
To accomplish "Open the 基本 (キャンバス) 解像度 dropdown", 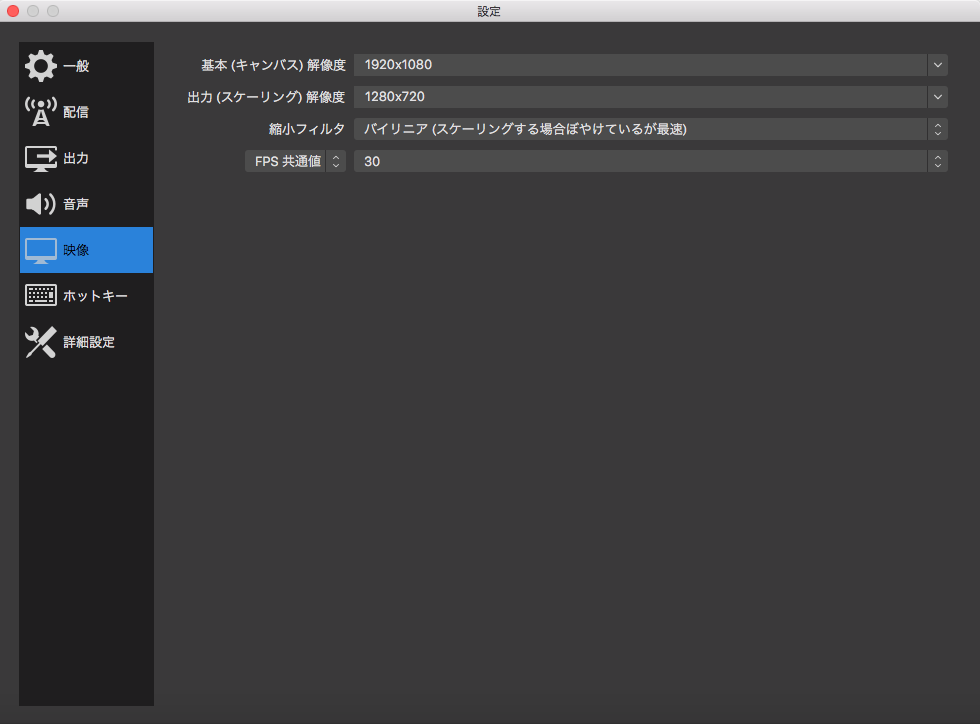I will [938, 64].
